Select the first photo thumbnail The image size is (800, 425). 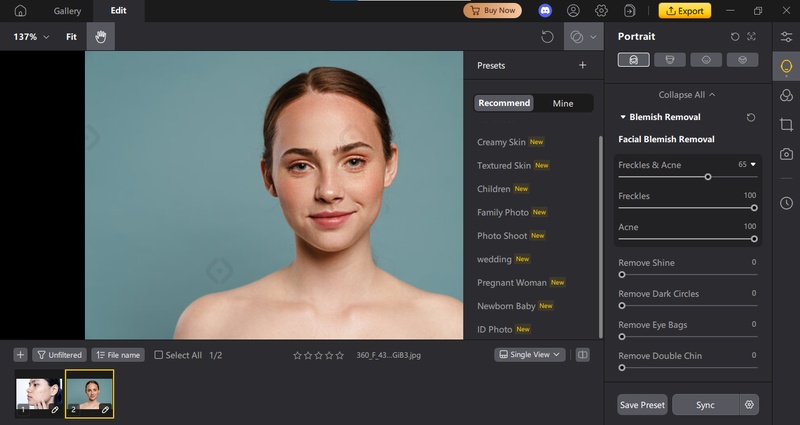(x=38, y=392)
